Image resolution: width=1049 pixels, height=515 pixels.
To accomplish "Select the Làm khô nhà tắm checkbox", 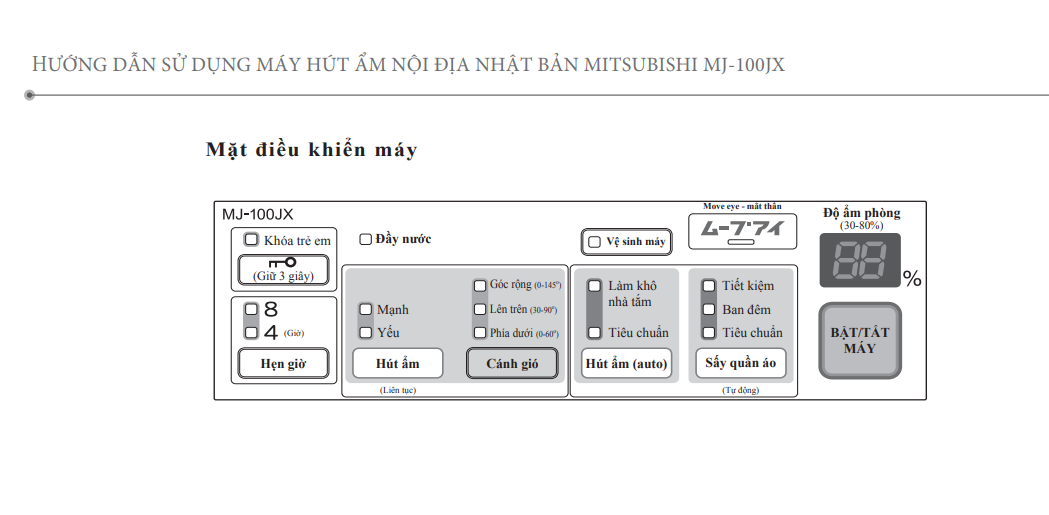I will click(x=595, y=286).
